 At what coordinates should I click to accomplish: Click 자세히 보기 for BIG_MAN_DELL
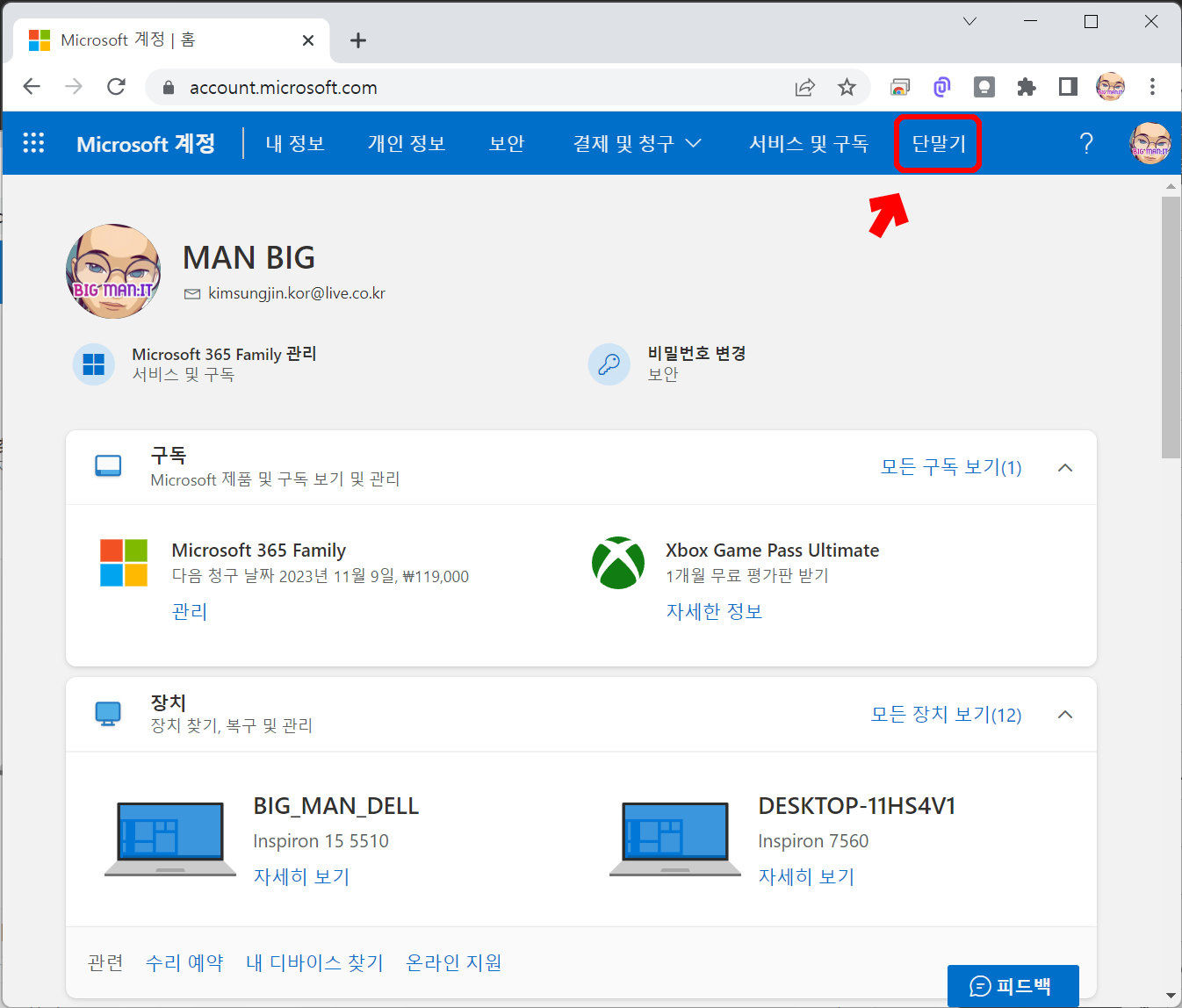coord(301,876)
